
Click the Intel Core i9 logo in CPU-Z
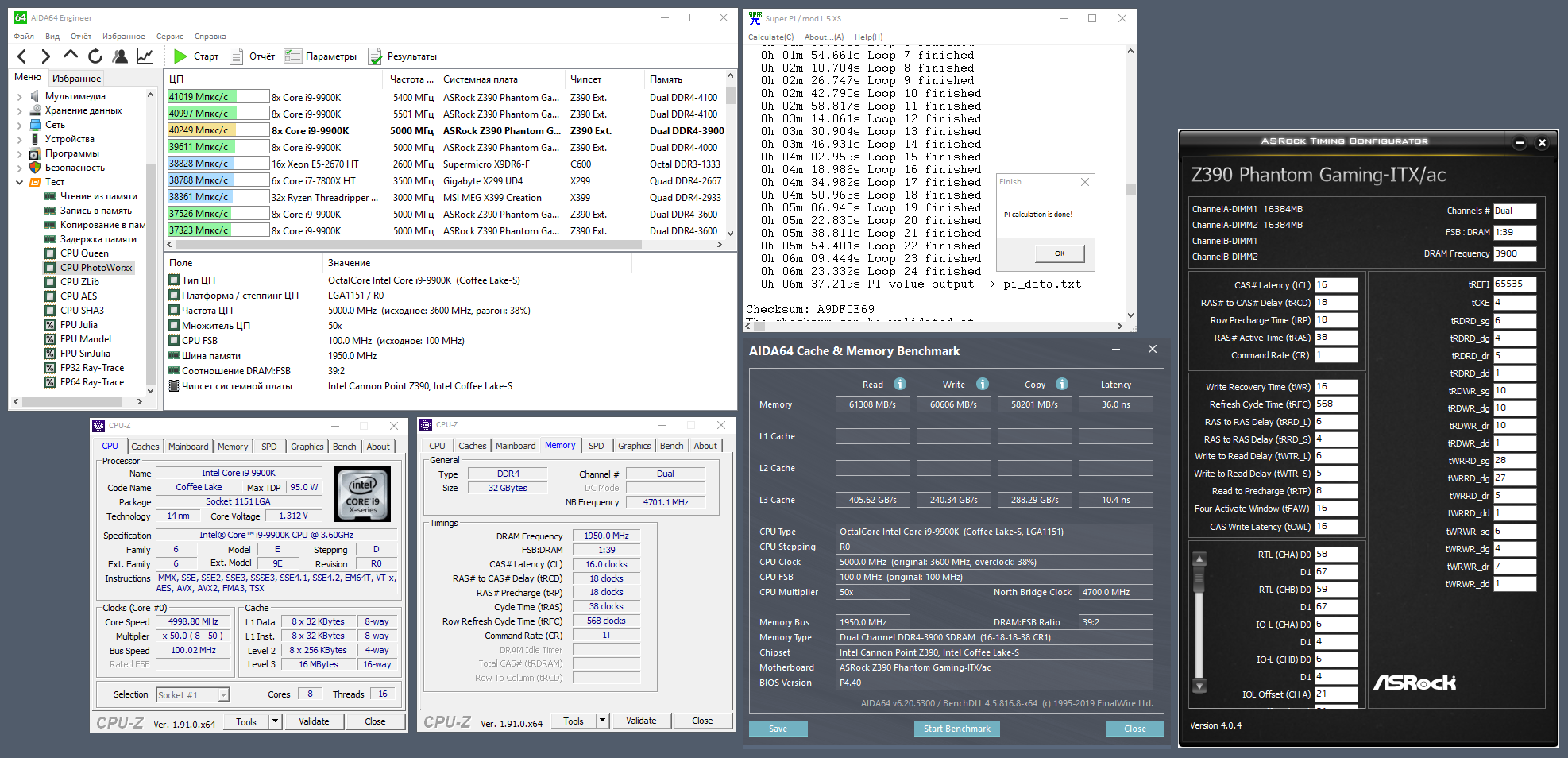point(363,493)
